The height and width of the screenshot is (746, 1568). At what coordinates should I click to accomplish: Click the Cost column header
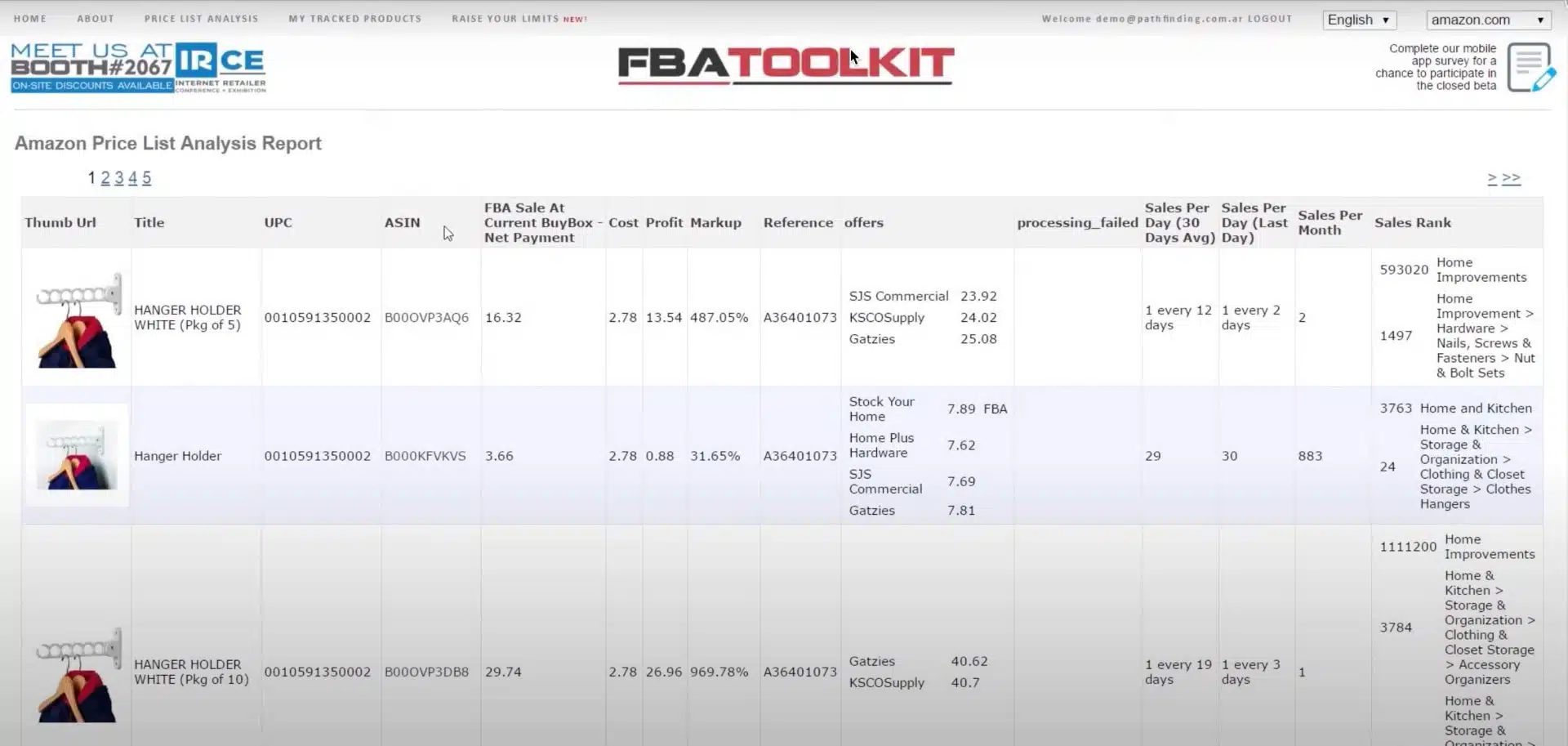pyautogui.click(x=623, y=222)
